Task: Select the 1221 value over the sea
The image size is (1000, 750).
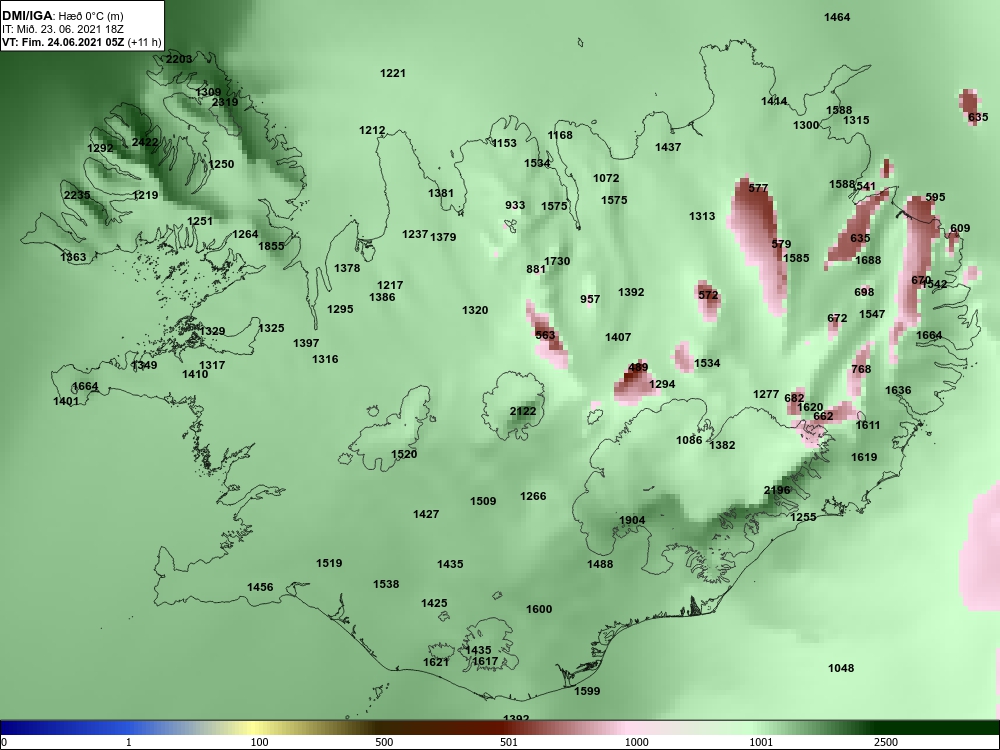Action: click(393, 73)
